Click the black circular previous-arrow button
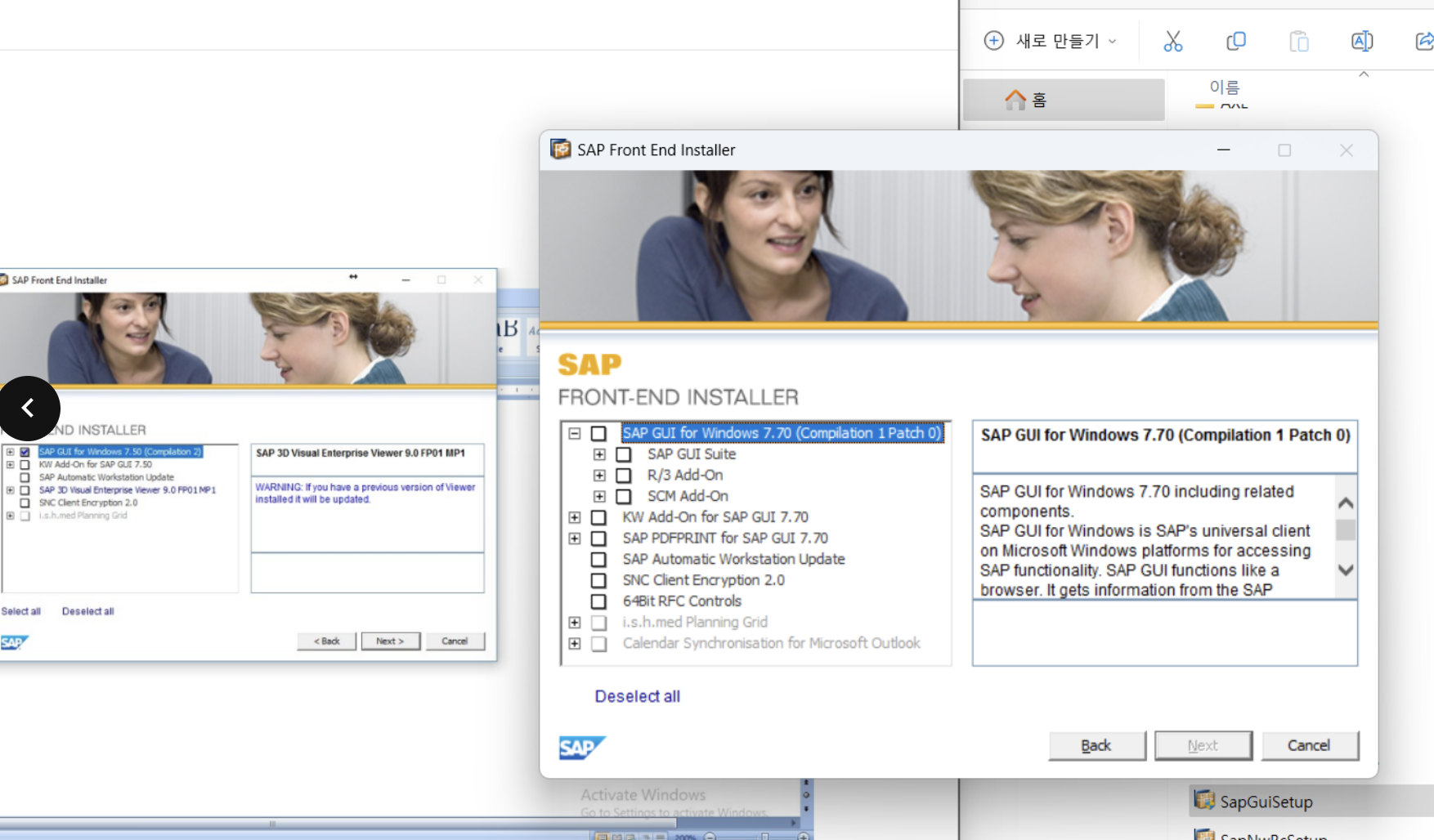 click(29, 408)
